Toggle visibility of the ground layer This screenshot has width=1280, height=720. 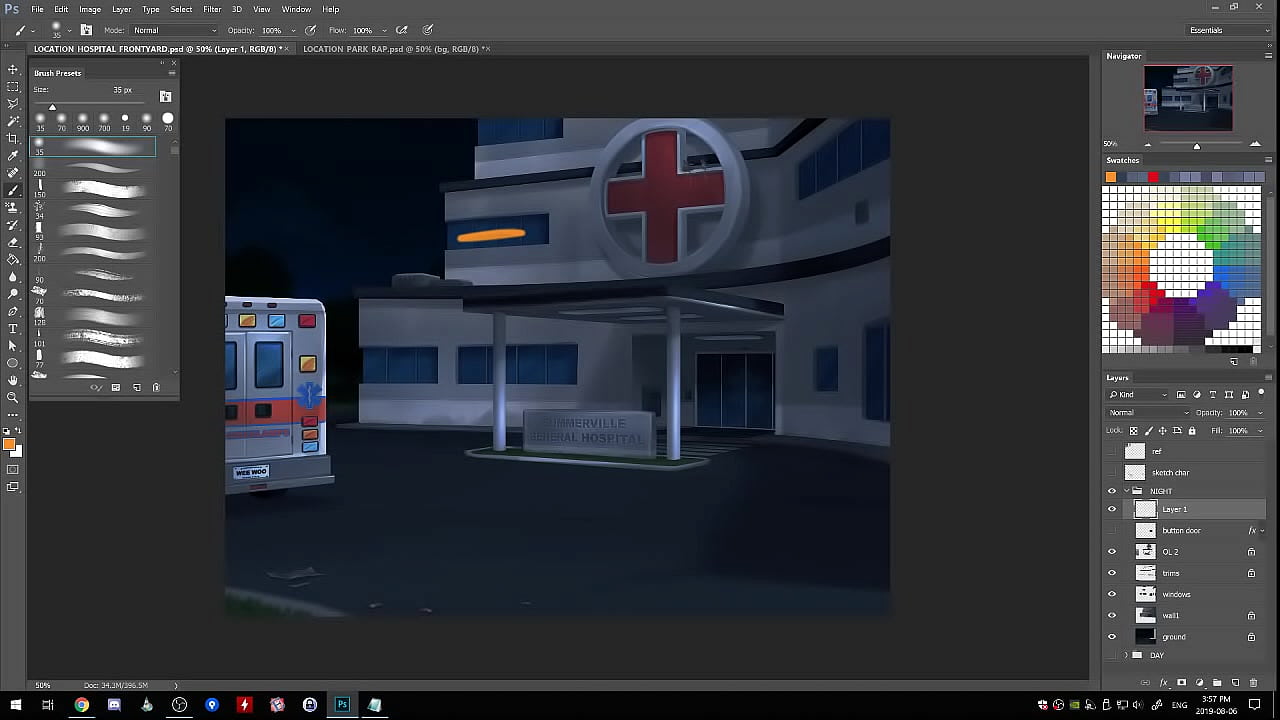point(1112,637)
